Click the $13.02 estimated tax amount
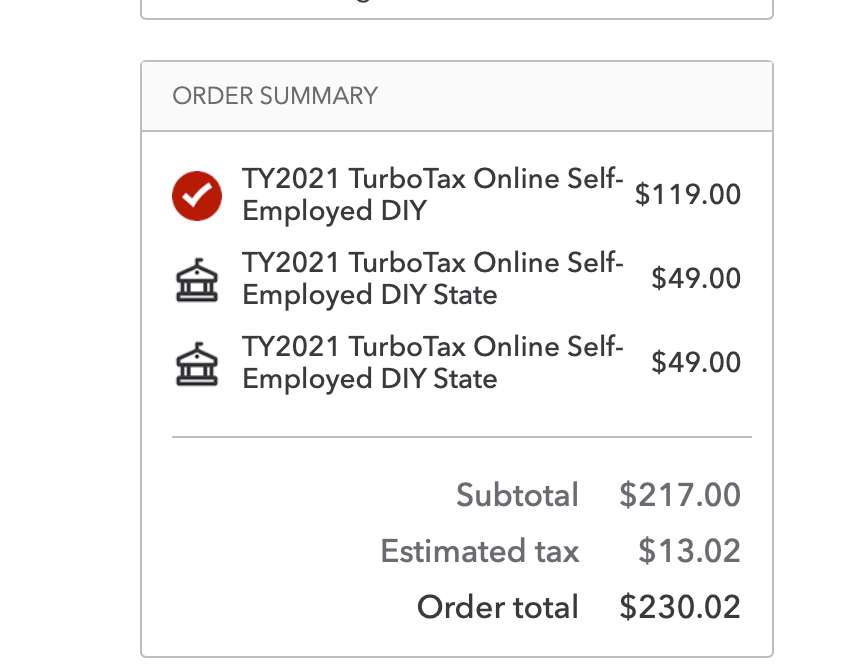The height and width of the screenshot is (672, 866). [x=689, y=551]
